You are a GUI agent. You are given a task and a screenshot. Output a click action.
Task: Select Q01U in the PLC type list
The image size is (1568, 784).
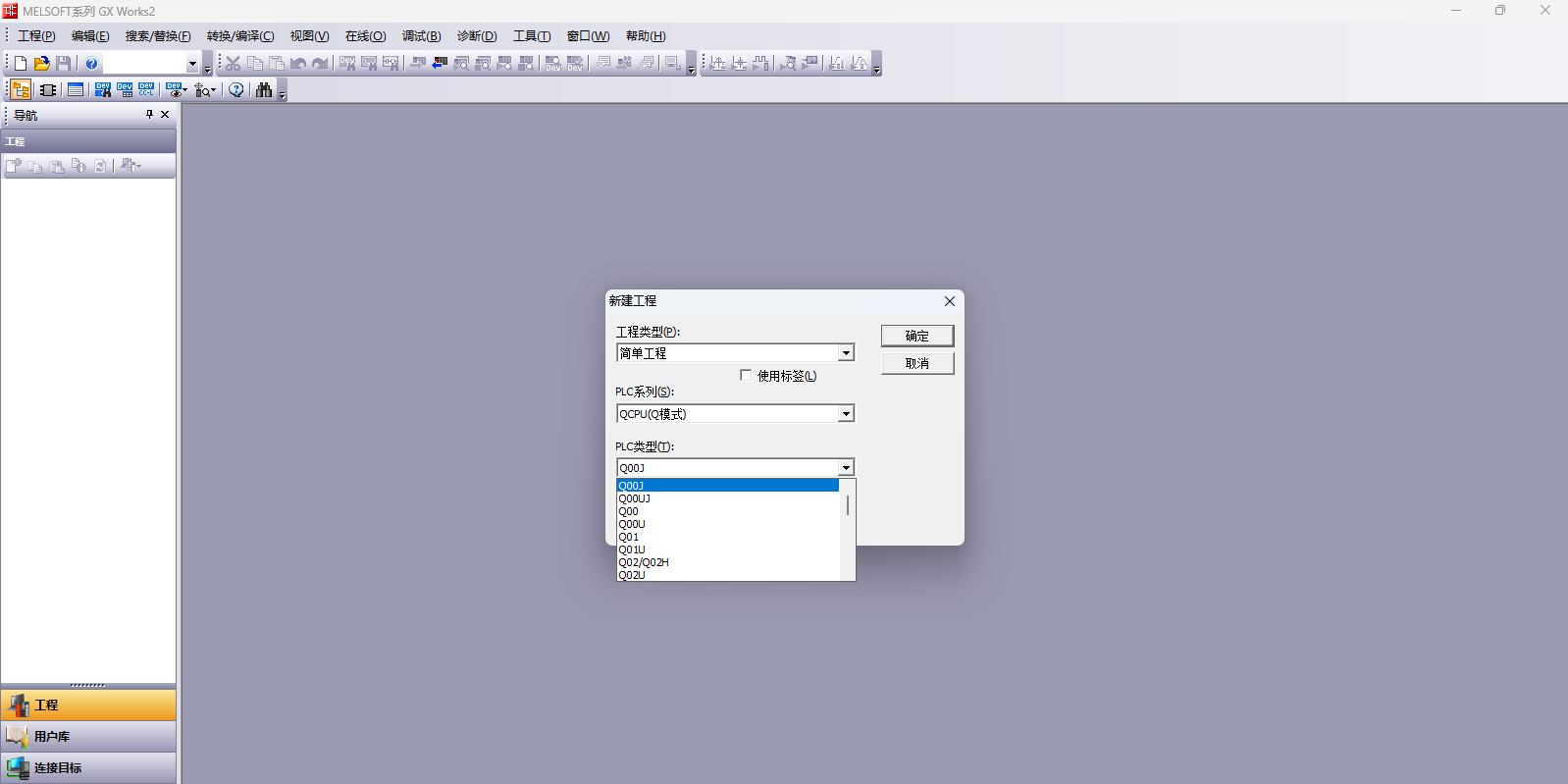point(728,549)
